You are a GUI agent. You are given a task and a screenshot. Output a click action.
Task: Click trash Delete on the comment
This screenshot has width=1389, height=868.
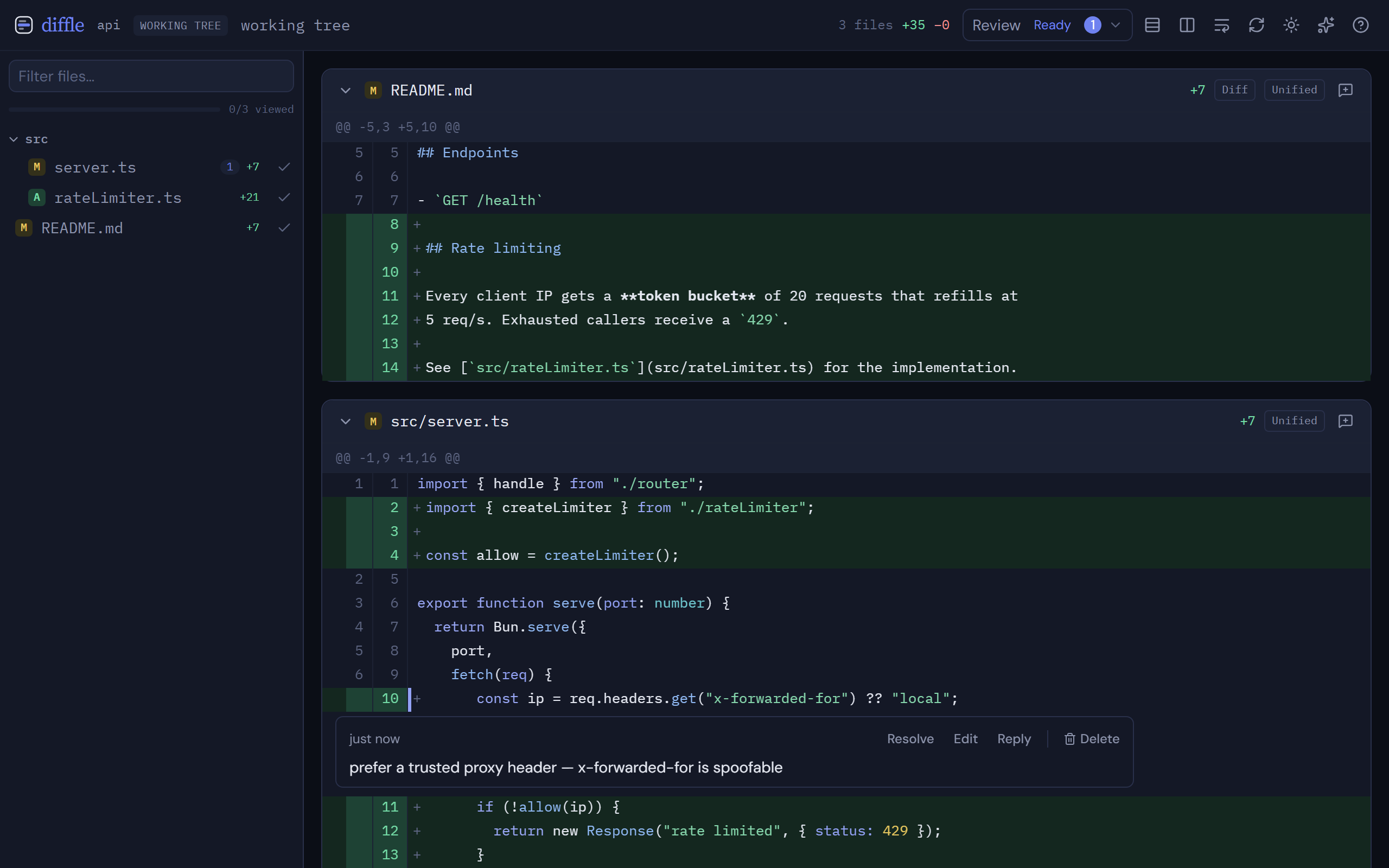click(1091, 739)
